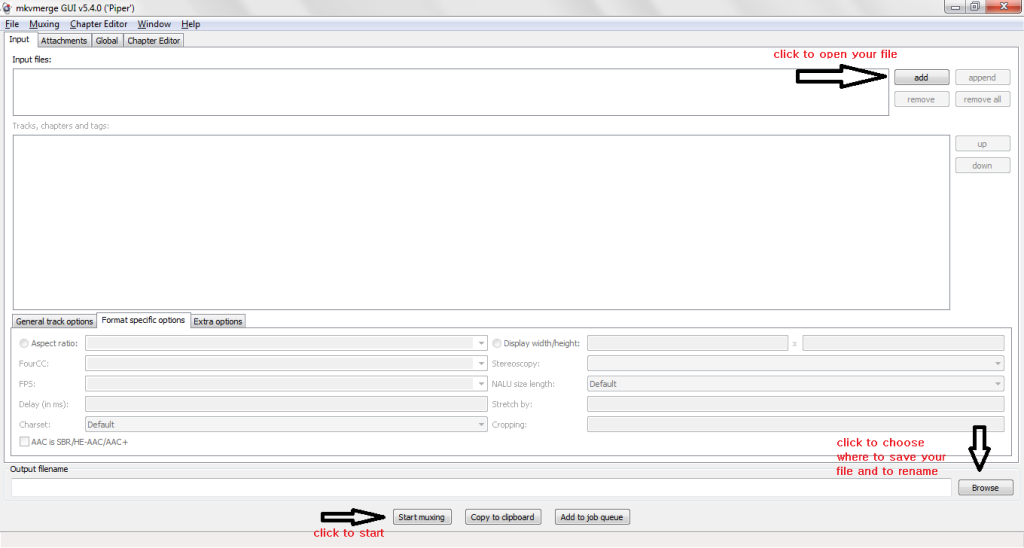This screenshot has height=548, width=1024.
Task: Click the append button
Action: 982,78
